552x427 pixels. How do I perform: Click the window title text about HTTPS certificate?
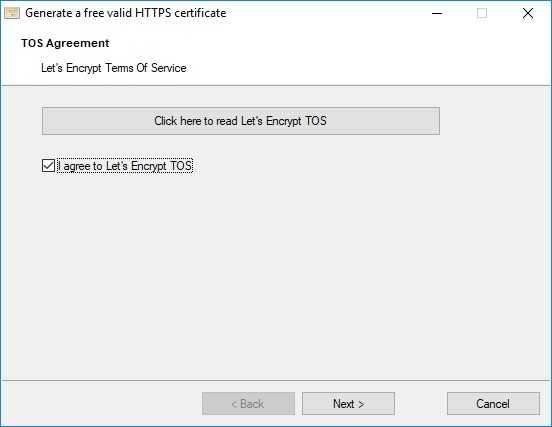click(126, 13)
